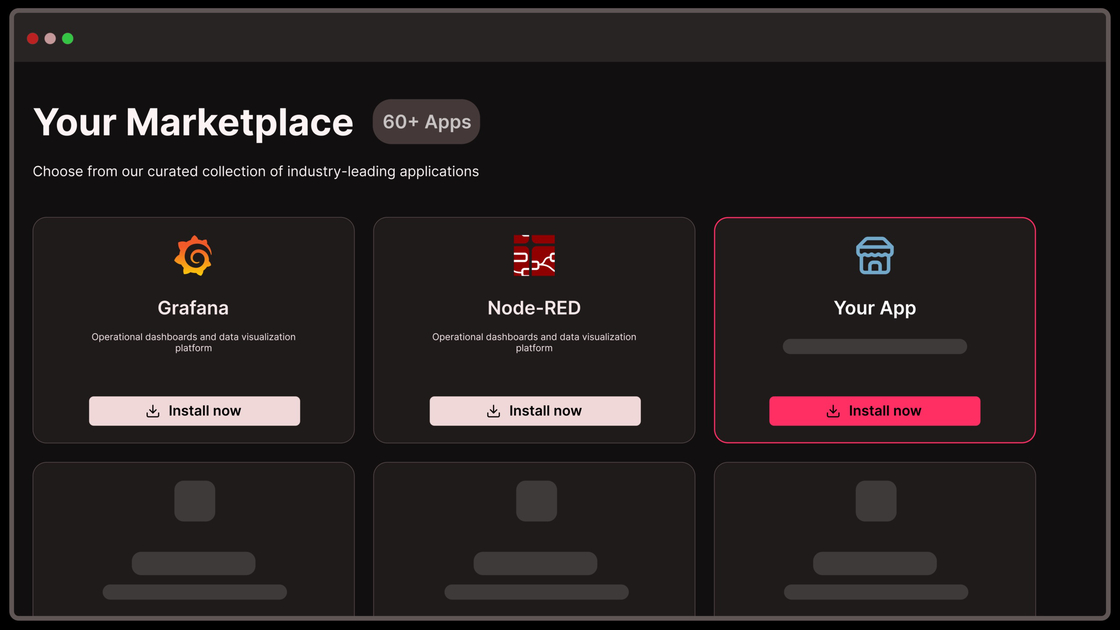Click the Your Marketplace heading
1120x630 pixels.
click(x=193, y=122)
